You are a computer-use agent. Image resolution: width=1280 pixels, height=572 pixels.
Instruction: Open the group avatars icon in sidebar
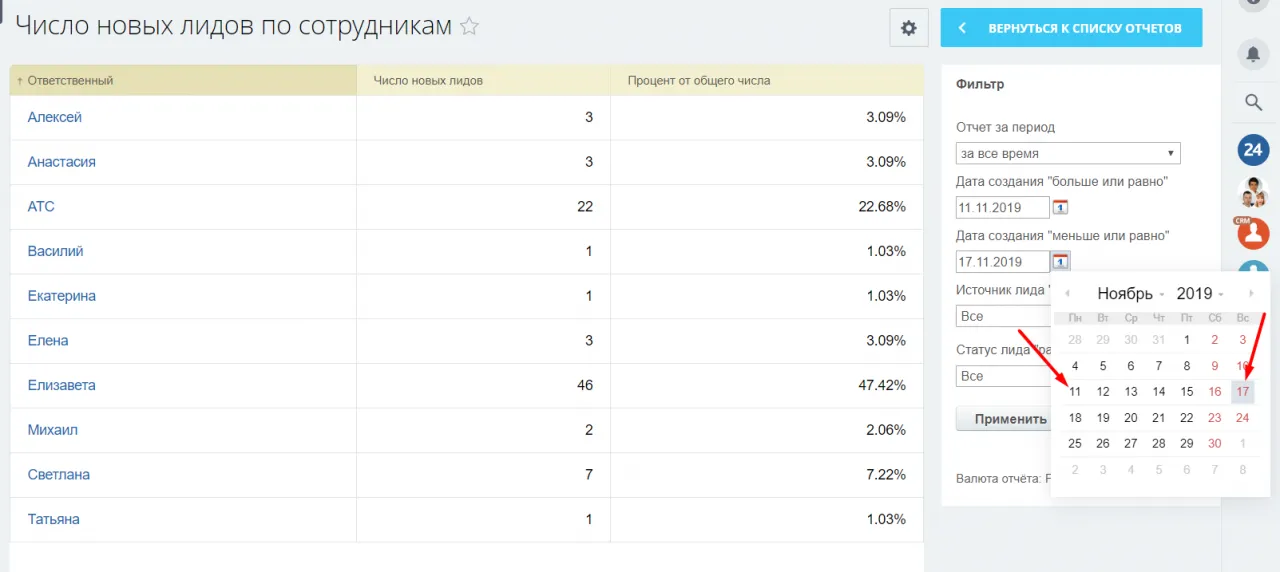(x=1252, y=191)
